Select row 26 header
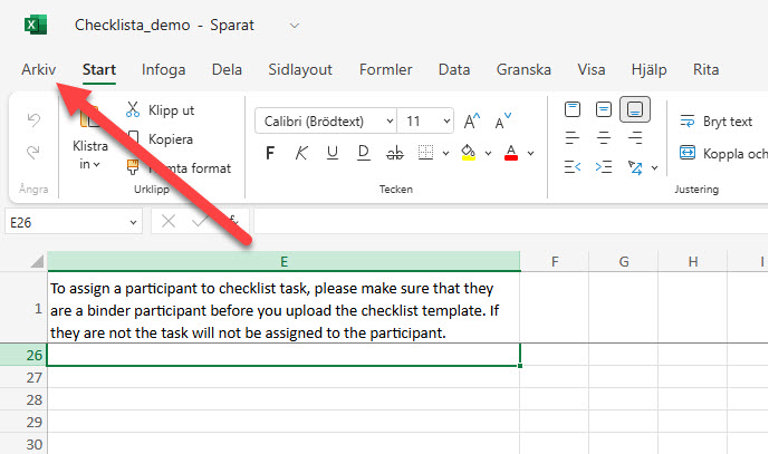Viewport: 768px width, 454px height. pyautogui.click(x=24, y=355)
